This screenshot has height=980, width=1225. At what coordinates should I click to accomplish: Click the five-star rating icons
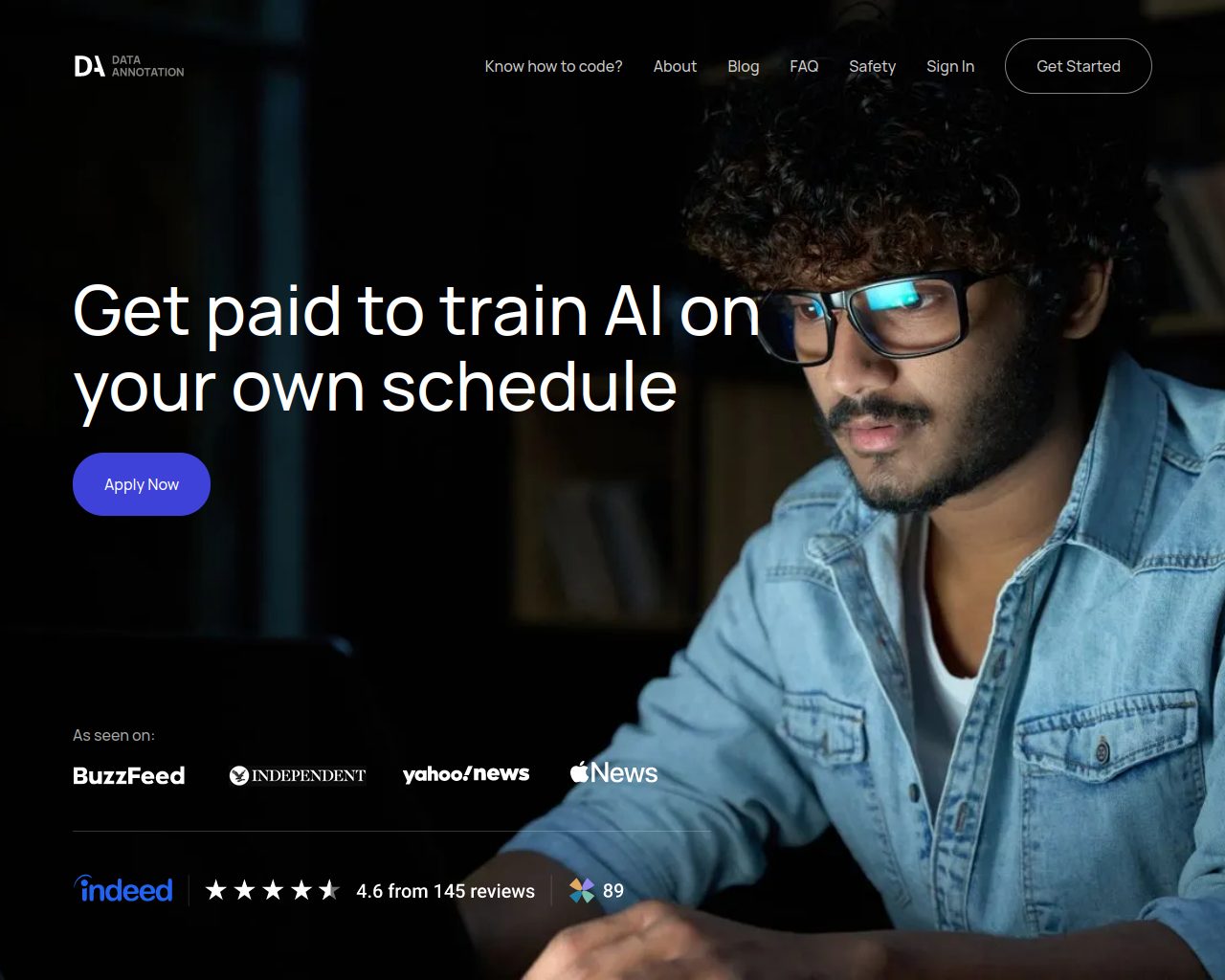tap(273, 891)
